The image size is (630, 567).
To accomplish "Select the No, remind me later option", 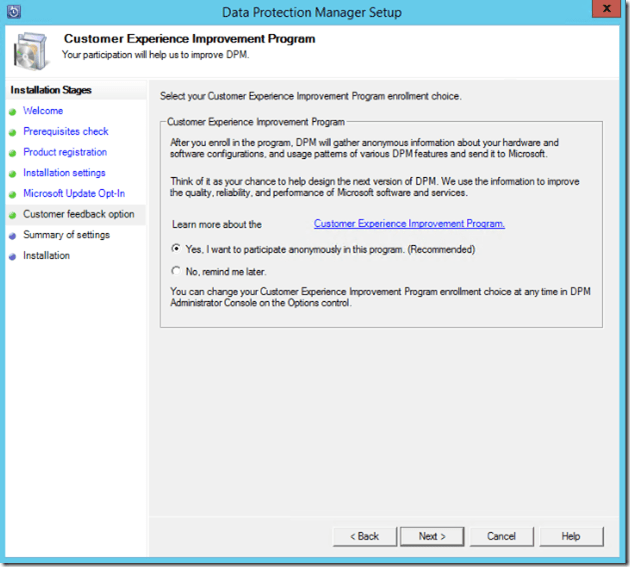I will coord(177,271).
